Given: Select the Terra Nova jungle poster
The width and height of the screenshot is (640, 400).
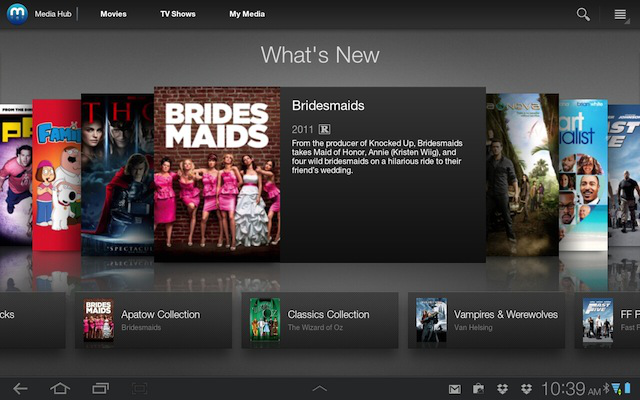Looking at the screenshot, I should pyautogui.click(x=522, y=175).
